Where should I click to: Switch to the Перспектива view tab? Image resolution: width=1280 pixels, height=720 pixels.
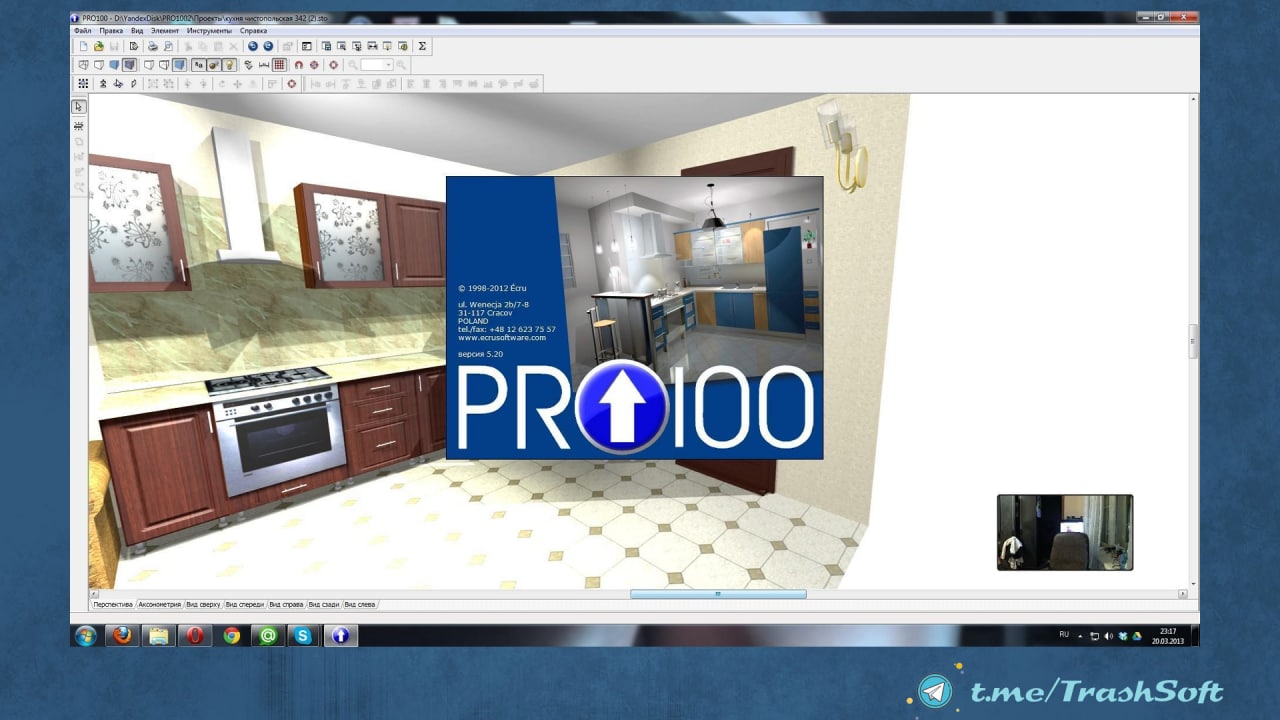pyautogui.click(x=112, y=605)
